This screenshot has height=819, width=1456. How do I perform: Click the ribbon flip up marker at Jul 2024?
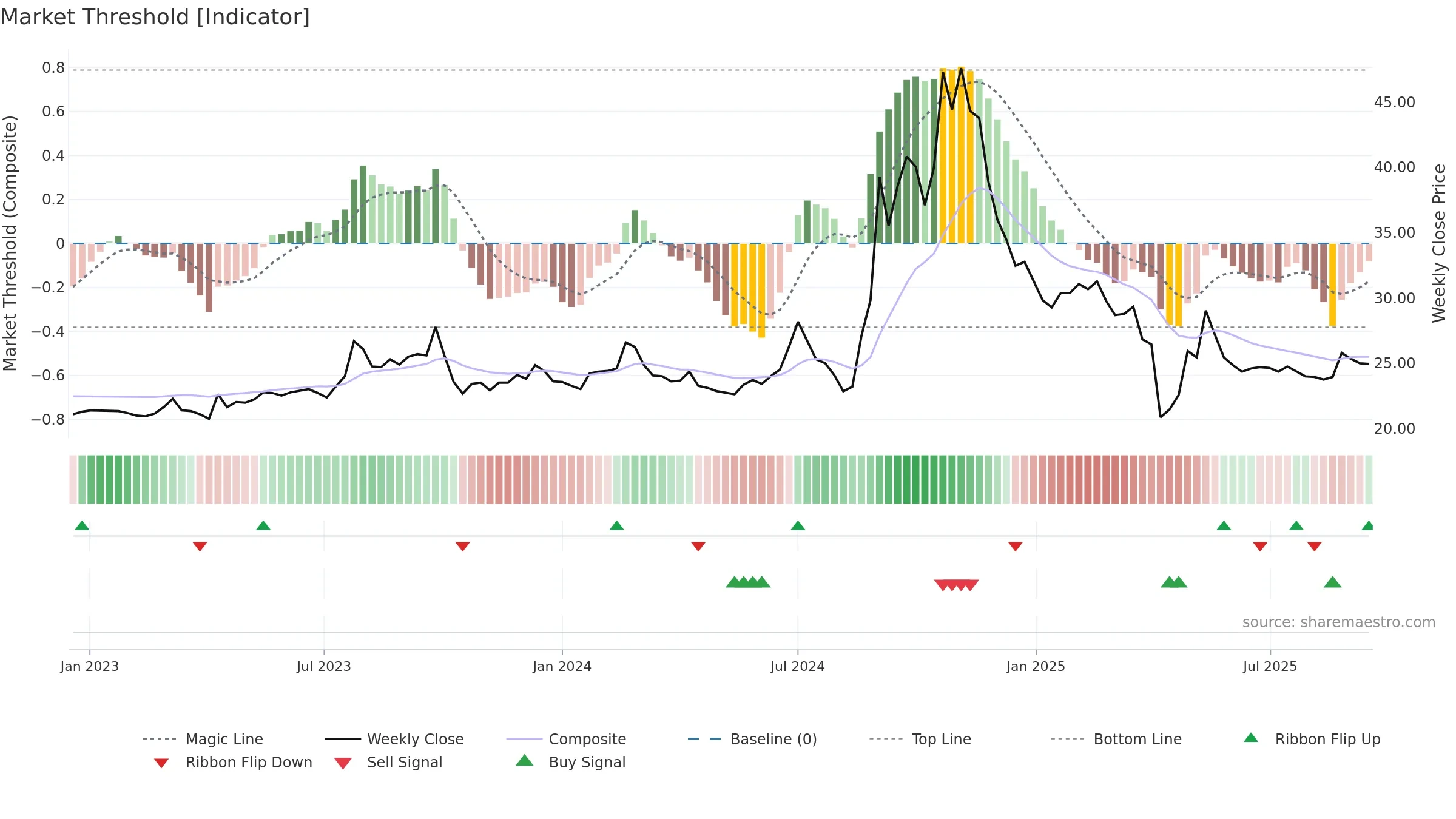(x=798, y=525)
